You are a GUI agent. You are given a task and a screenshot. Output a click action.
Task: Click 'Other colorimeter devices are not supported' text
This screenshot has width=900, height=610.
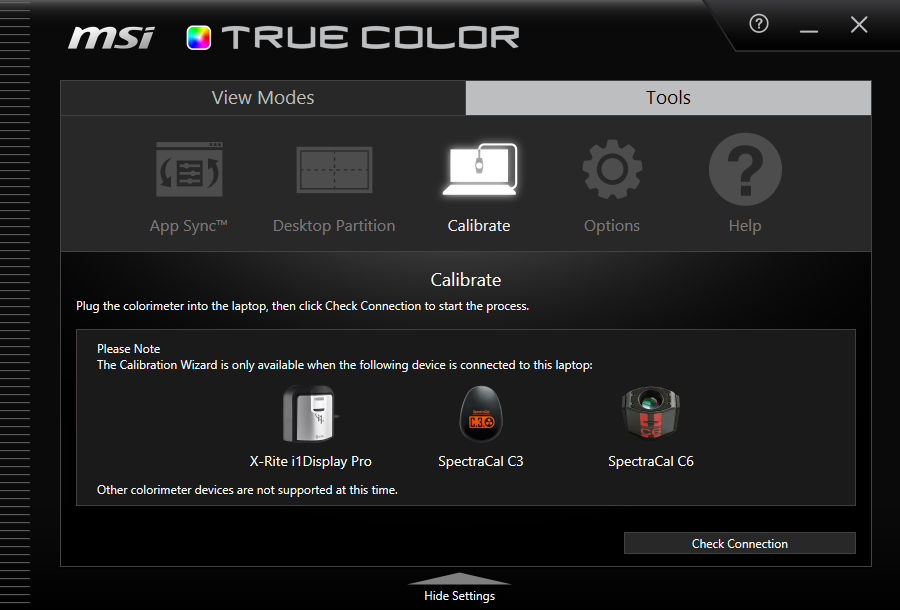[247, 490]
